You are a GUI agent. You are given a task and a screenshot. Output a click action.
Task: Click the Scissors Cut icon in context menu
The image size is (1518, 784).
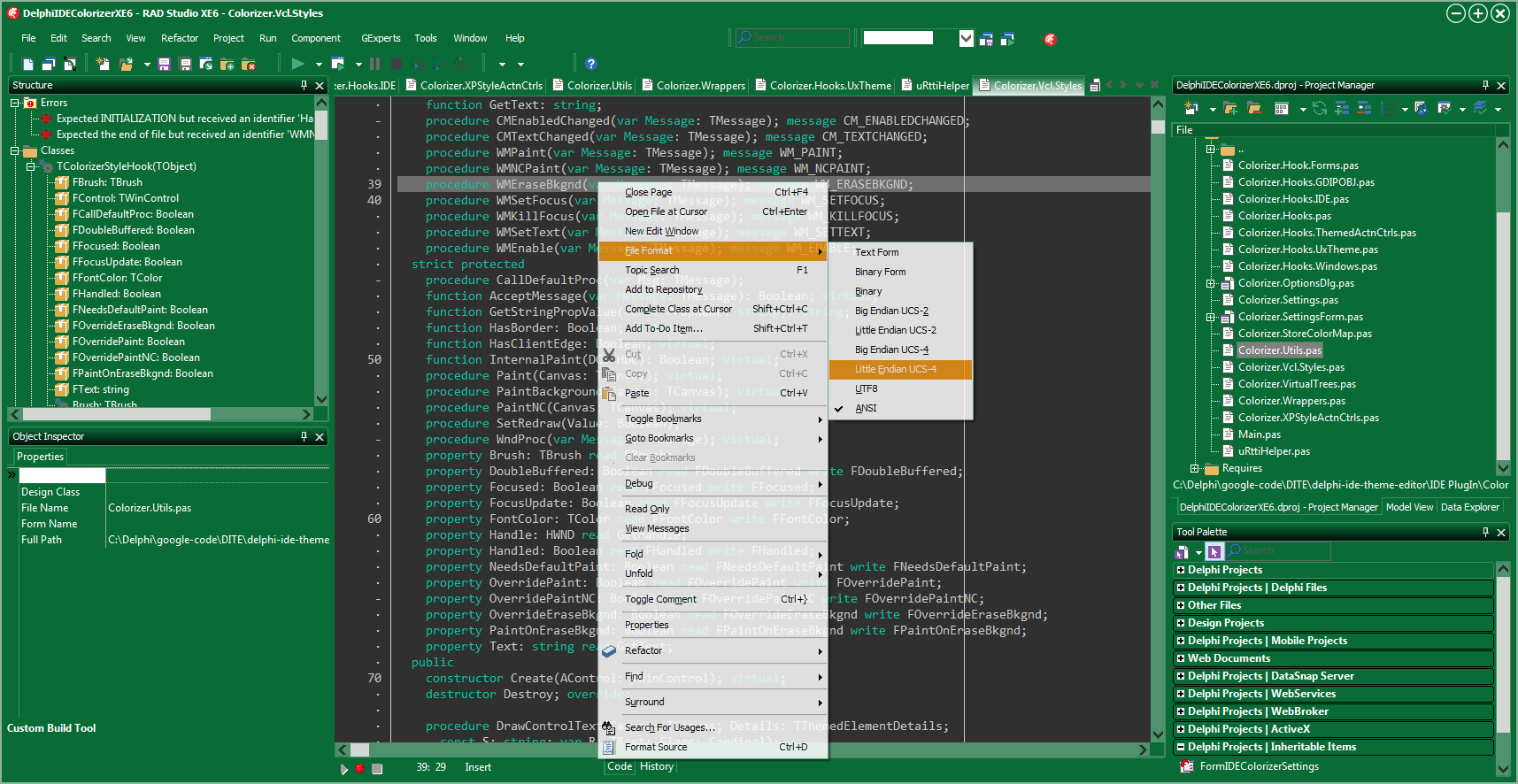click(x=609, y=355)
